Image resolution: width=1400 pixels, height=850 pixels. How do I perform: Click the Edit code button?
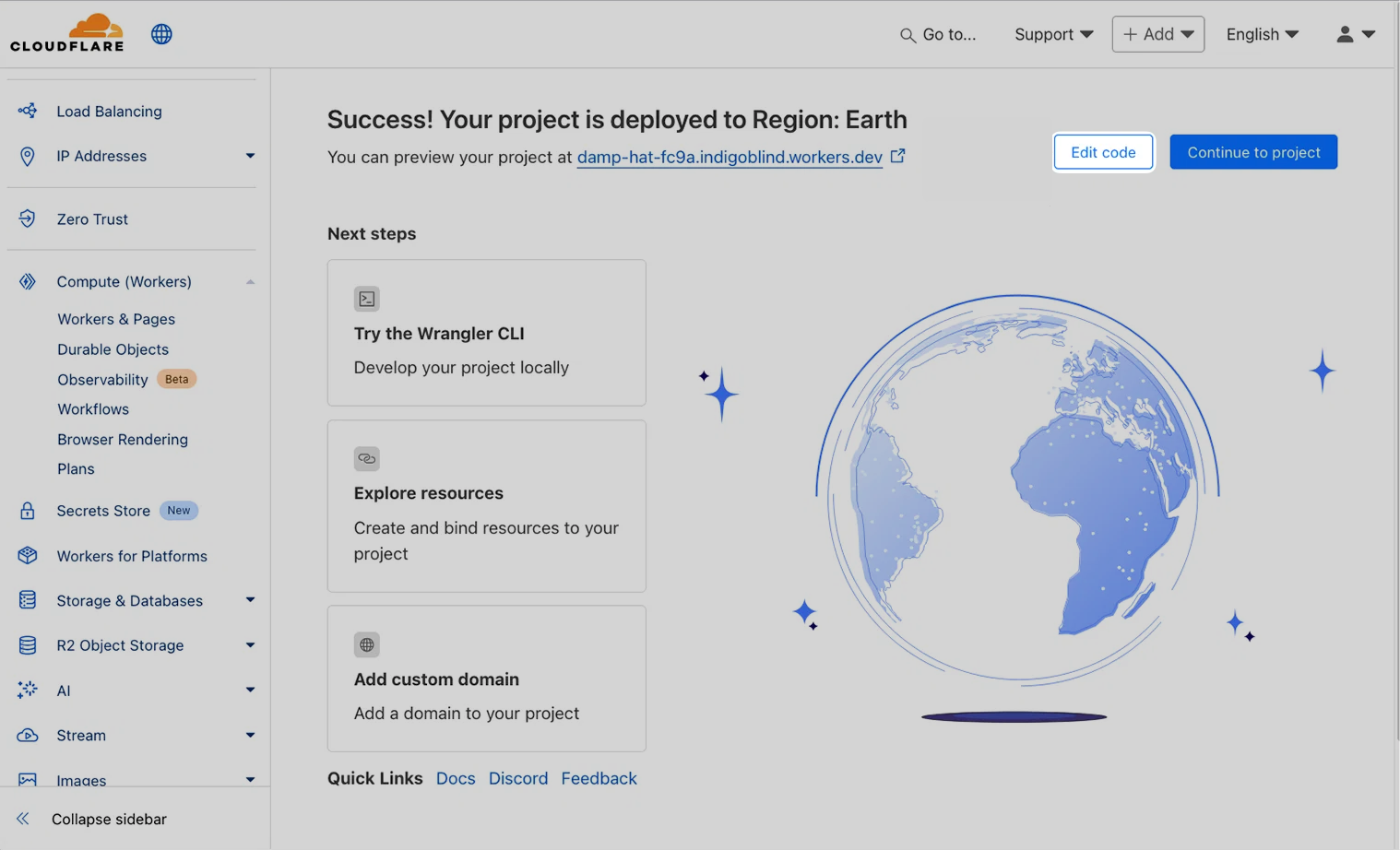[1103, 152]
